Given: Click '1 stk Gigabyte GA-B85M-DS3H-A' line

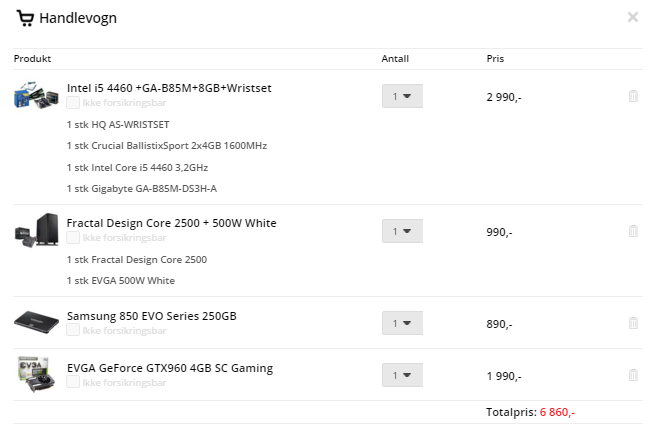Looking at the screenshot, I should click(x=142, y=189).
